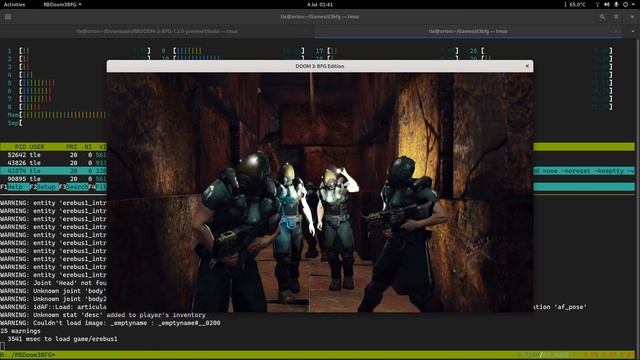Click the DOOM 3: BFG Edition title bar
The width and height of the screenshot is (640, 360).
tap(320, 66)
